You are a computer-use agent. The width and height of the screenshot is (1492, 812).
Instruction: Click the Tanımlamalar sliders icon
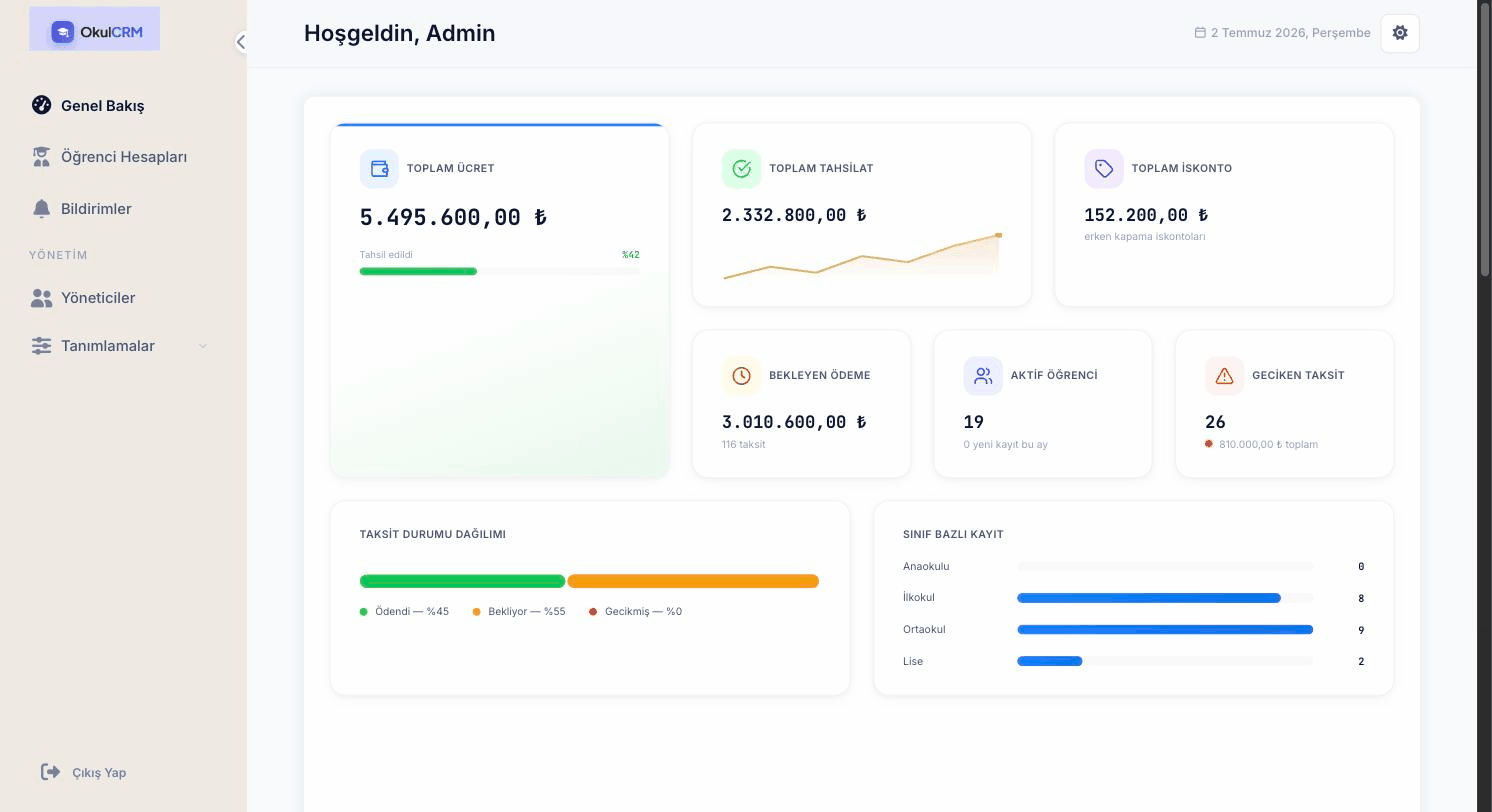(x=41, y=346)
